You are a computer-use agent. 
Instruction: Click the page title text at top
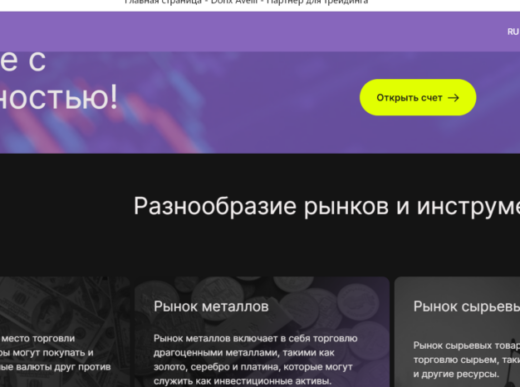[246, 2]
